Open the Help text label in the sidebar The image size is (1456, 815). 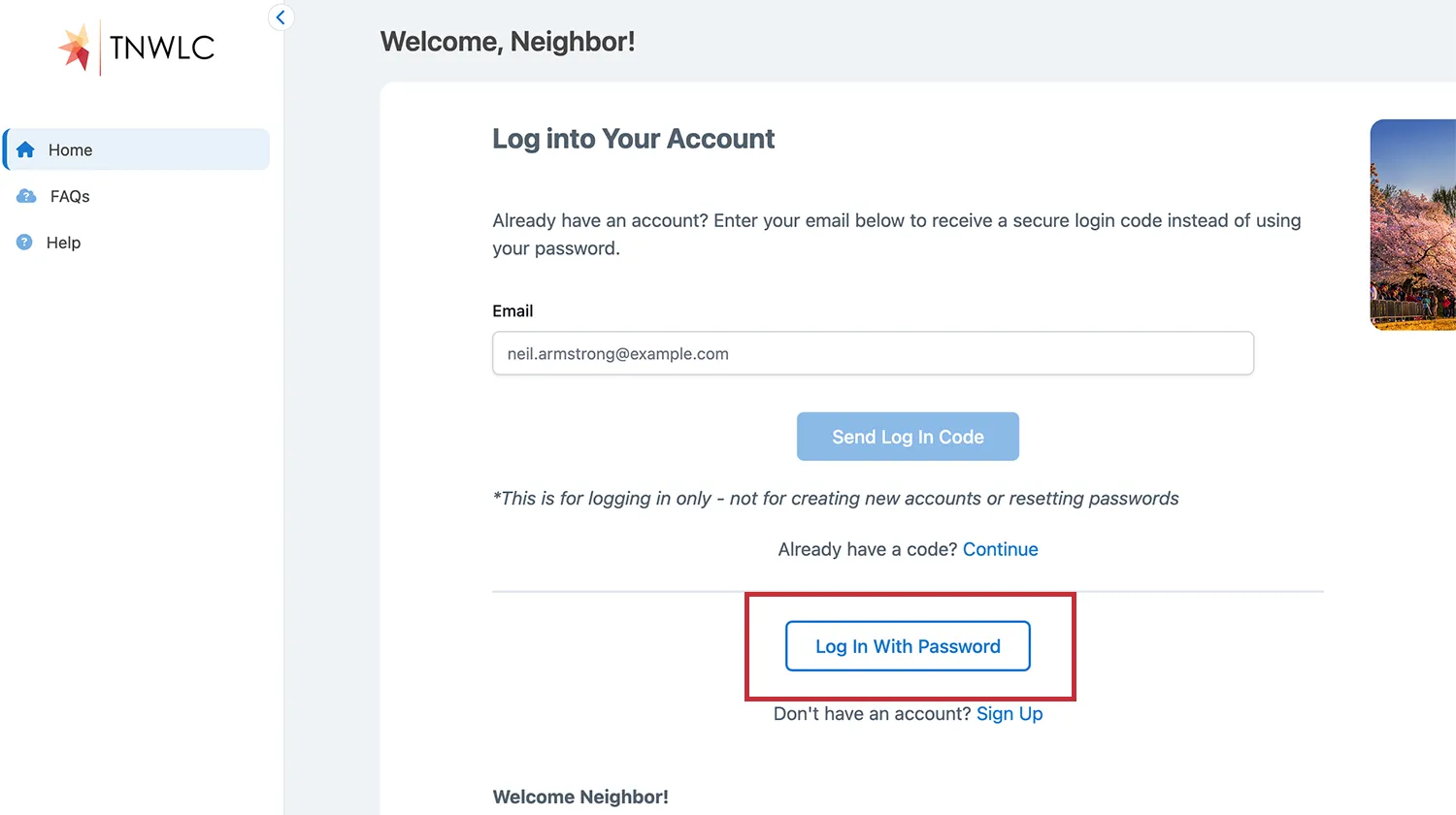[x=63, y=243]
